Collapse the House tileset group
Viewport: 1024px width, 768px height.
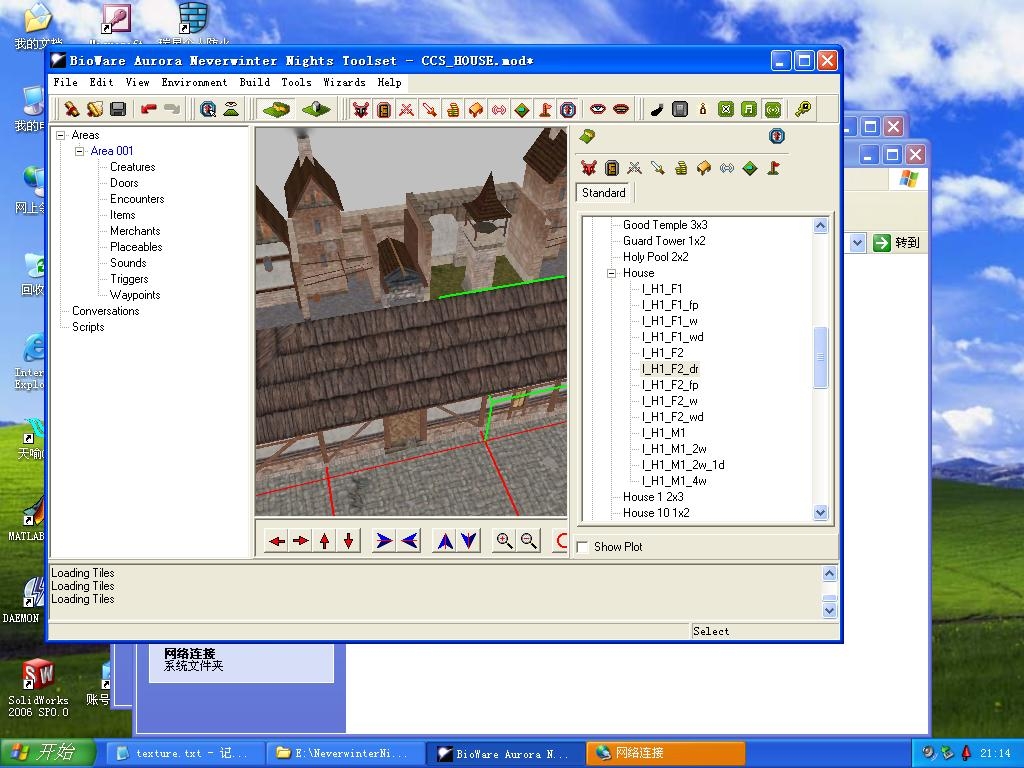coord(611,273)
